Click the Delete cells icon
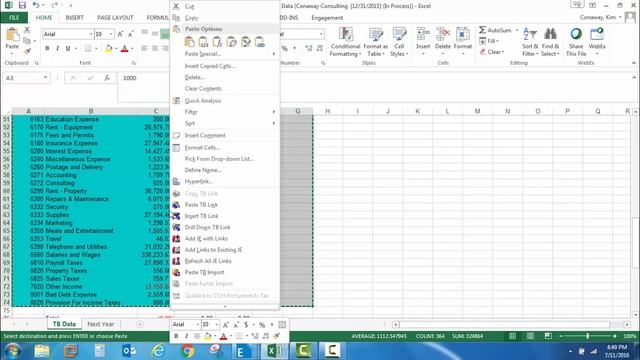The width and height of the screenshot is (640, 360). 443,34
